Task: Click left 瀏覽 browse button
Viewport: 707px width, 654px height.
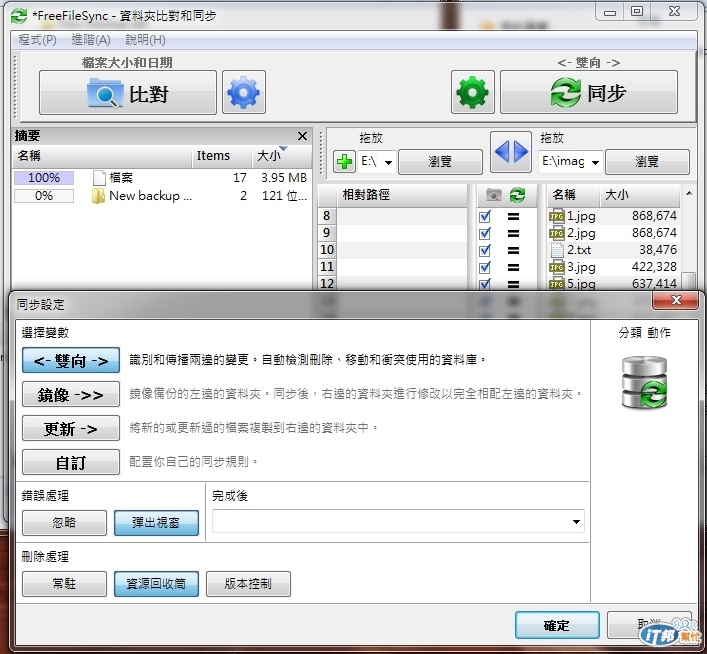Action: tap(440, 161)
